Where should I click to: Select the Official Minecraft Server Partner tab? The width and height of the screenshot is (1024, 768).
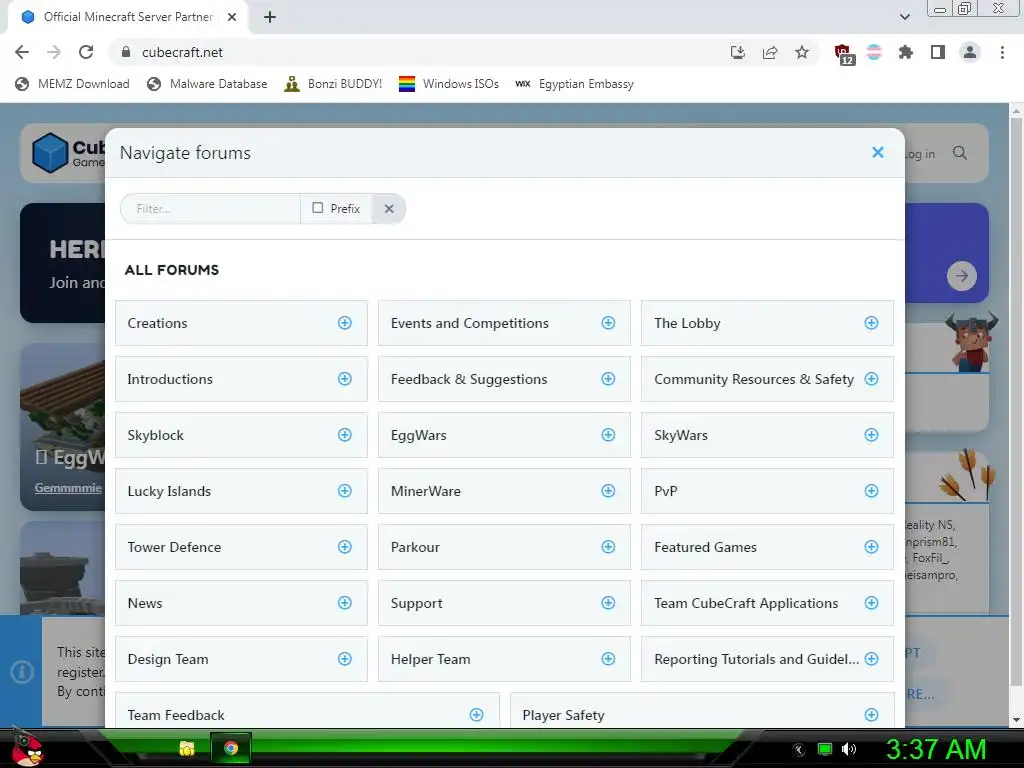[128, 17]
